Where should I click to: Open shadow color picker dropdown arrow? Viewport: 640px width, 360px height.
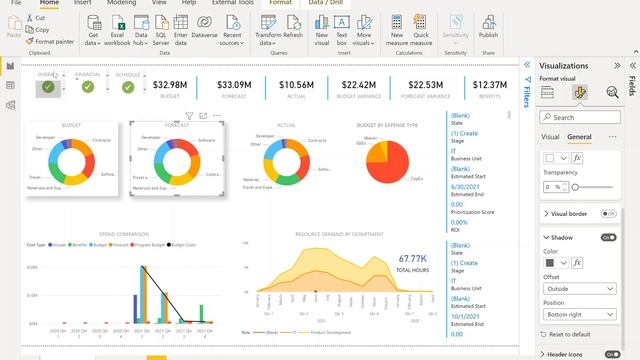click(x=563, y=263)
